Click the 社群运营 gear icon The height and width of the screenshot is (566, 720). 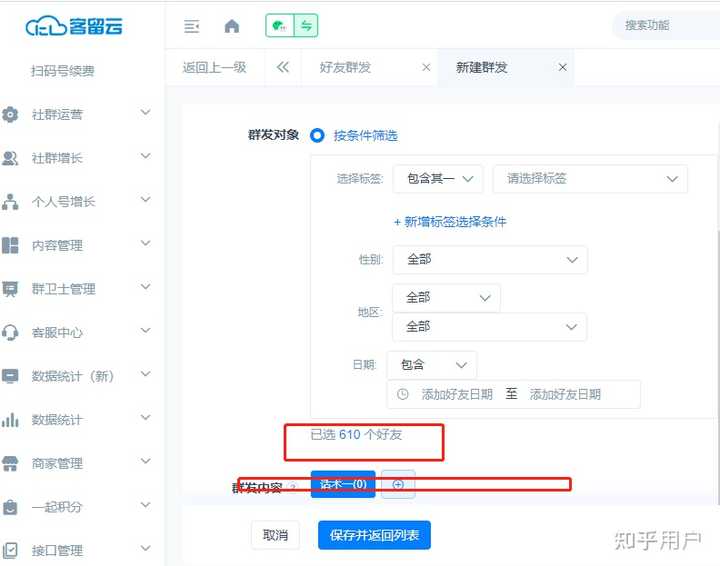click(11, 115)
